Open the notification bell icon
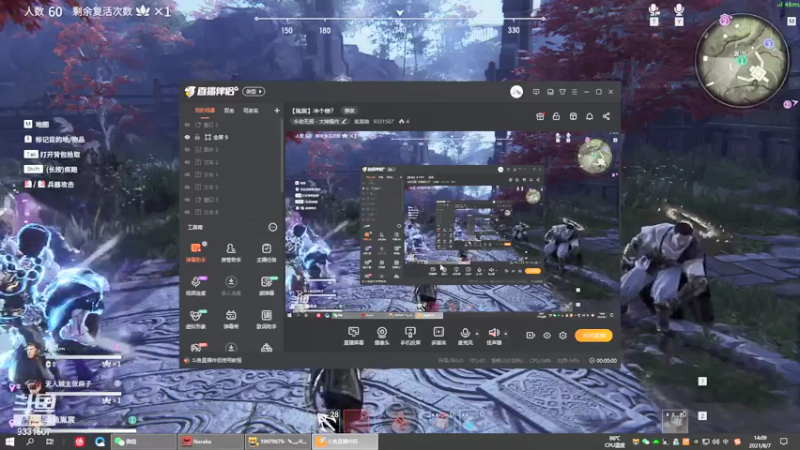 click(x=589, y=116)
